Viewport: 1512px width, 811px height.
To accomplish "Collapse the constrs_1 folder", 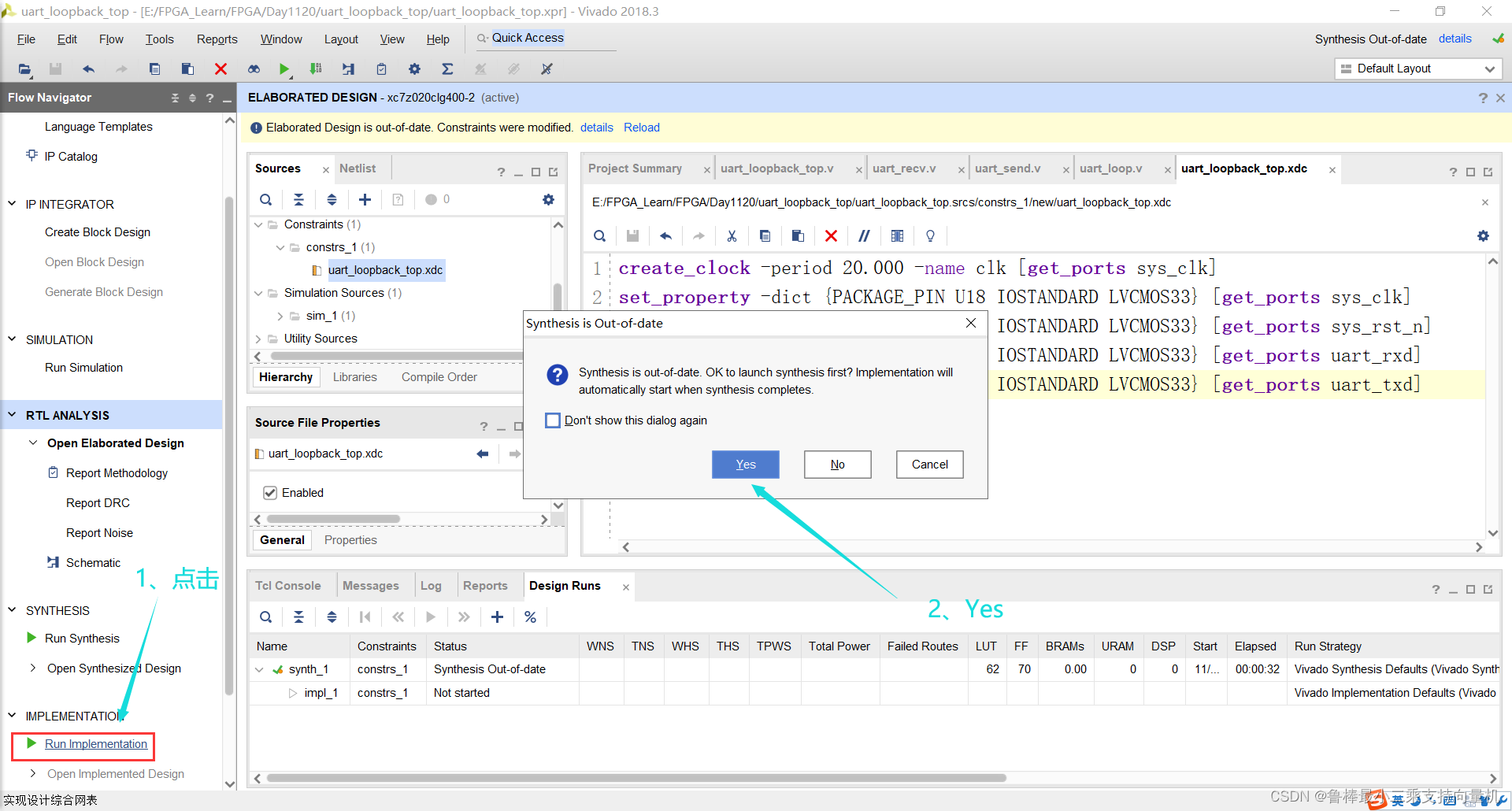I will (280, 248).
